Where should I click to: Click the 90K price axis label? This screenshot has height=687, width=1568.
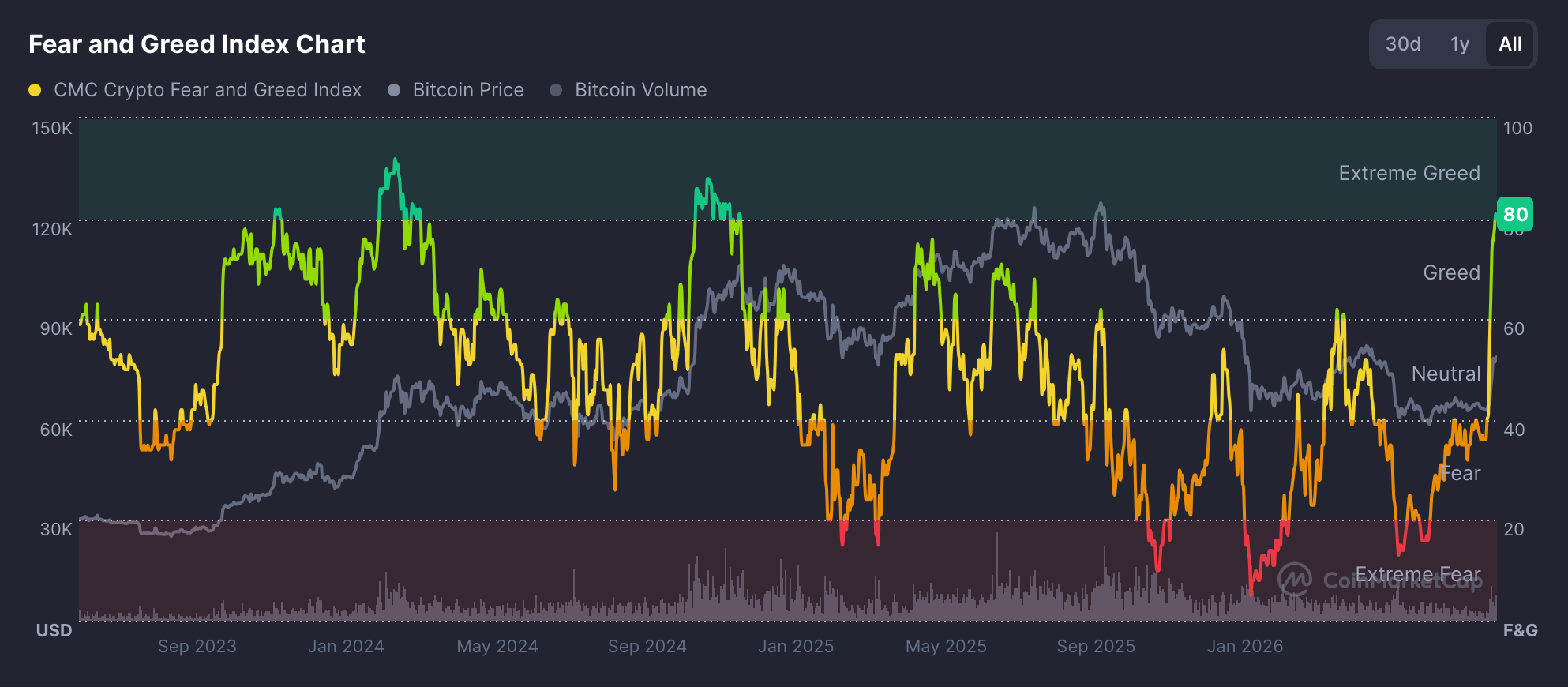coord(56,328)
